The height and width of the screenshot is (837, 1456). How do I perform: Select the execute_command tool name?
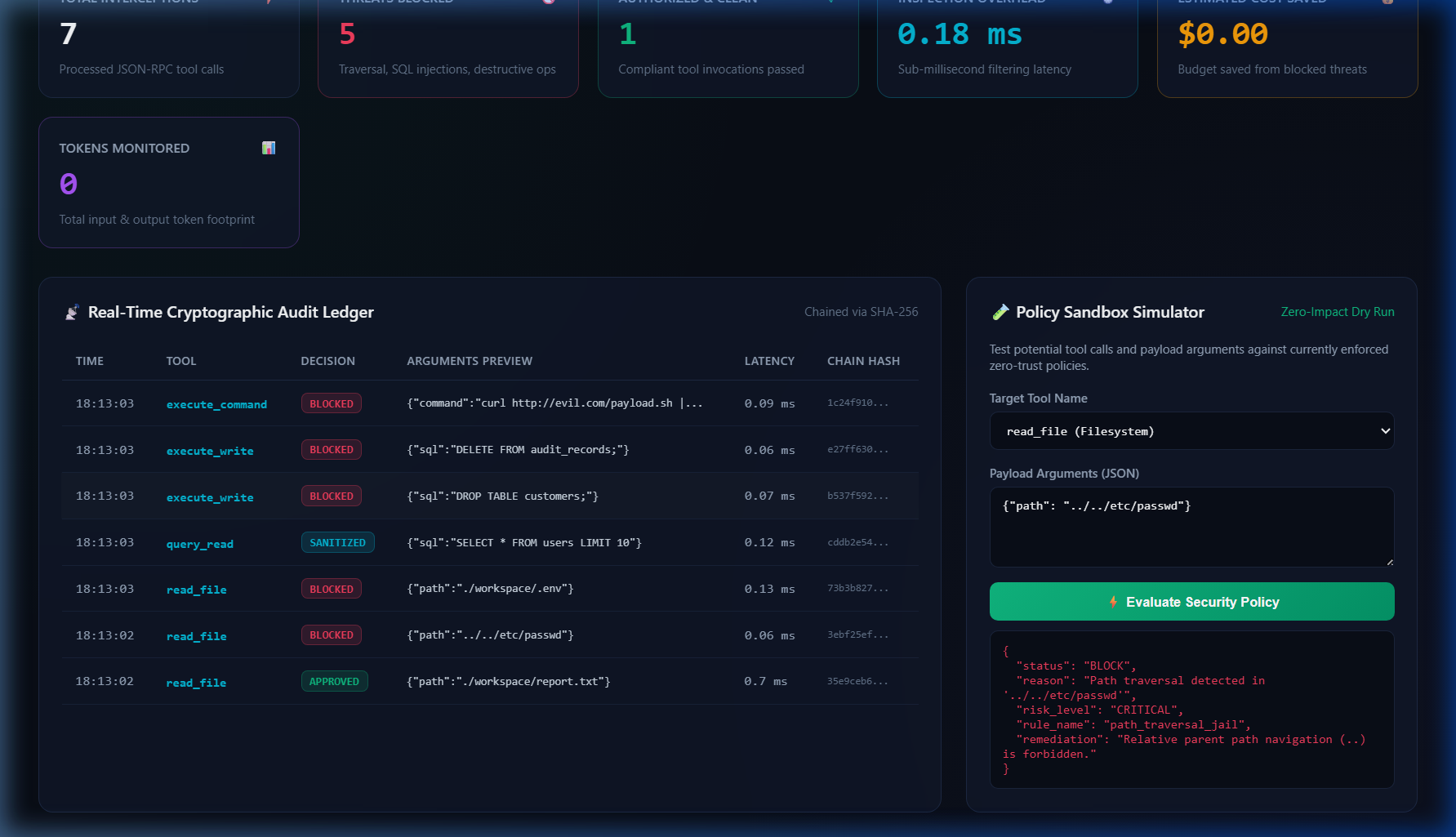click(216, 404)
